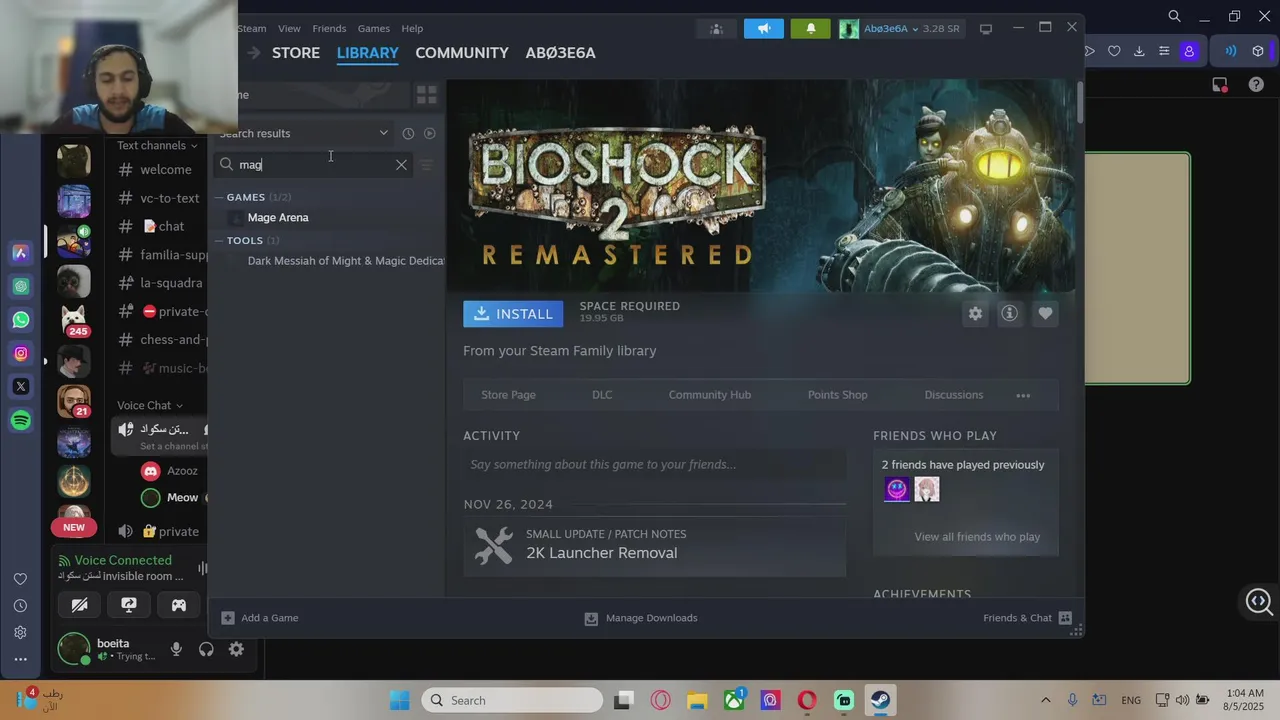Select Mage Arena in search results
Viewport: 1280px width, 720px height.
point(278,218)
